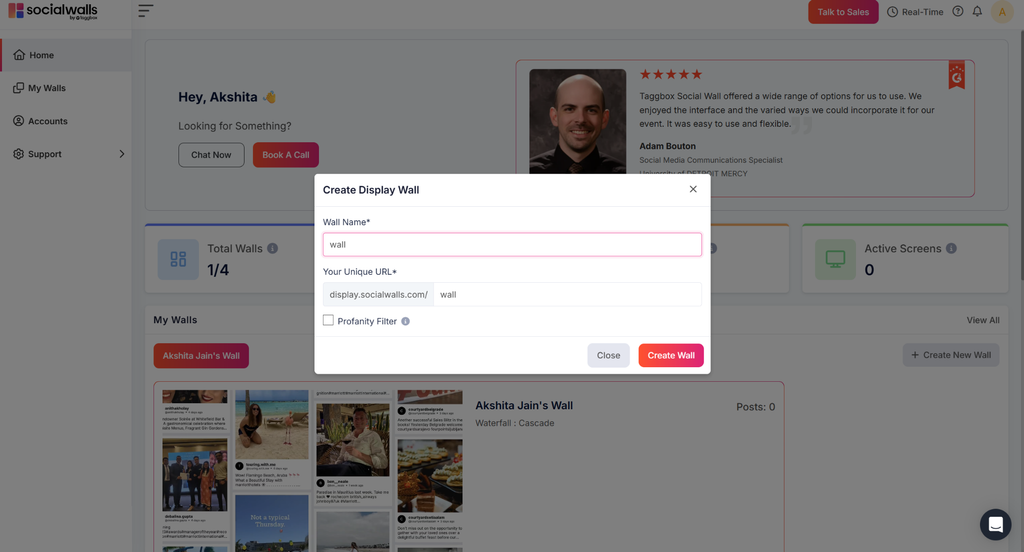Click the Real-Time clock icon

(892, 12)
